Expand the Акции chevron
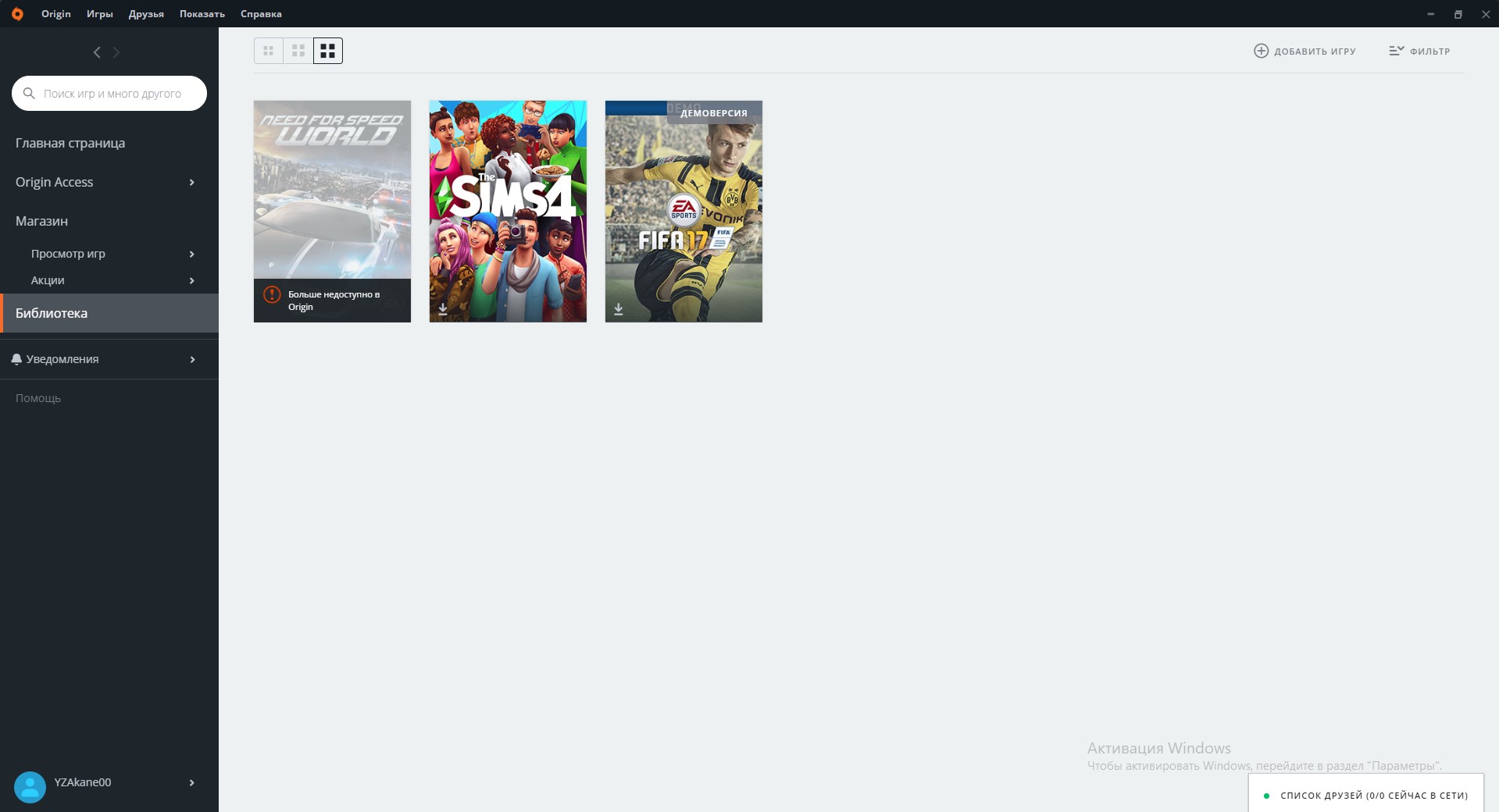This screenshot has height=812, width=1499. [x=191, y=280]
